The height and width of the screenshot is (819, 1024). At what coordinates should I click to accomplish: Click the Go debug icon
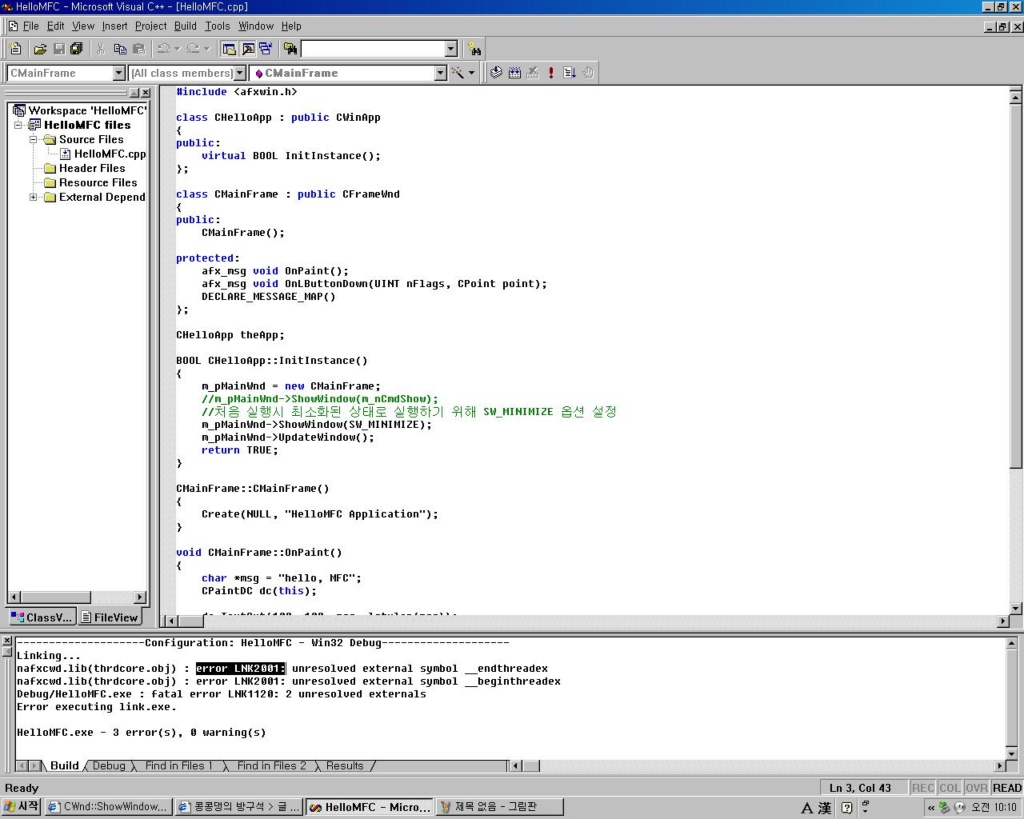[x=569, y=72]
